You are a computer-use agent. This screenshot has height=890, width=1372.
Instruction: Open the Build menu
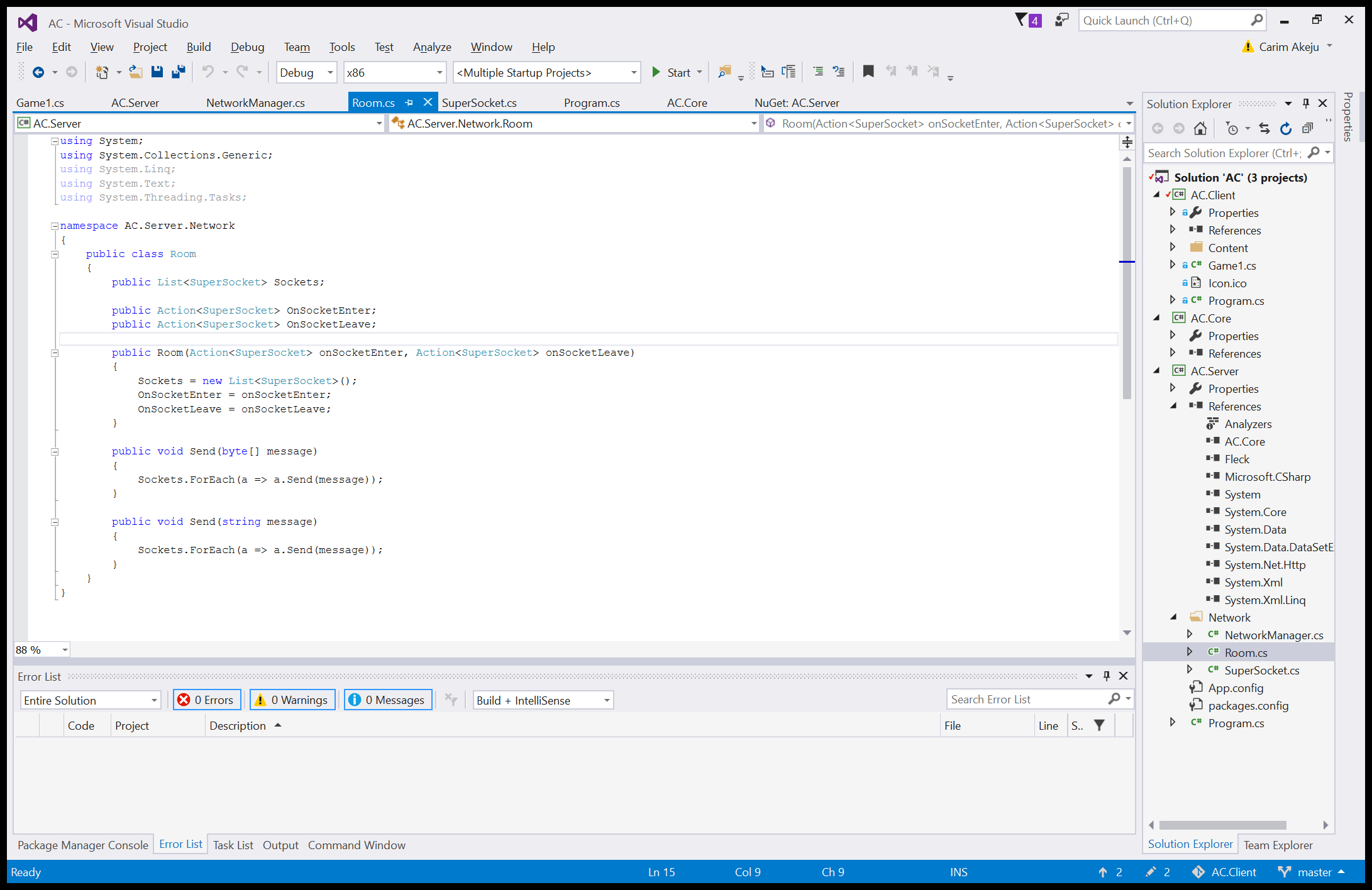pyautogui.click(x=199, y=47)
